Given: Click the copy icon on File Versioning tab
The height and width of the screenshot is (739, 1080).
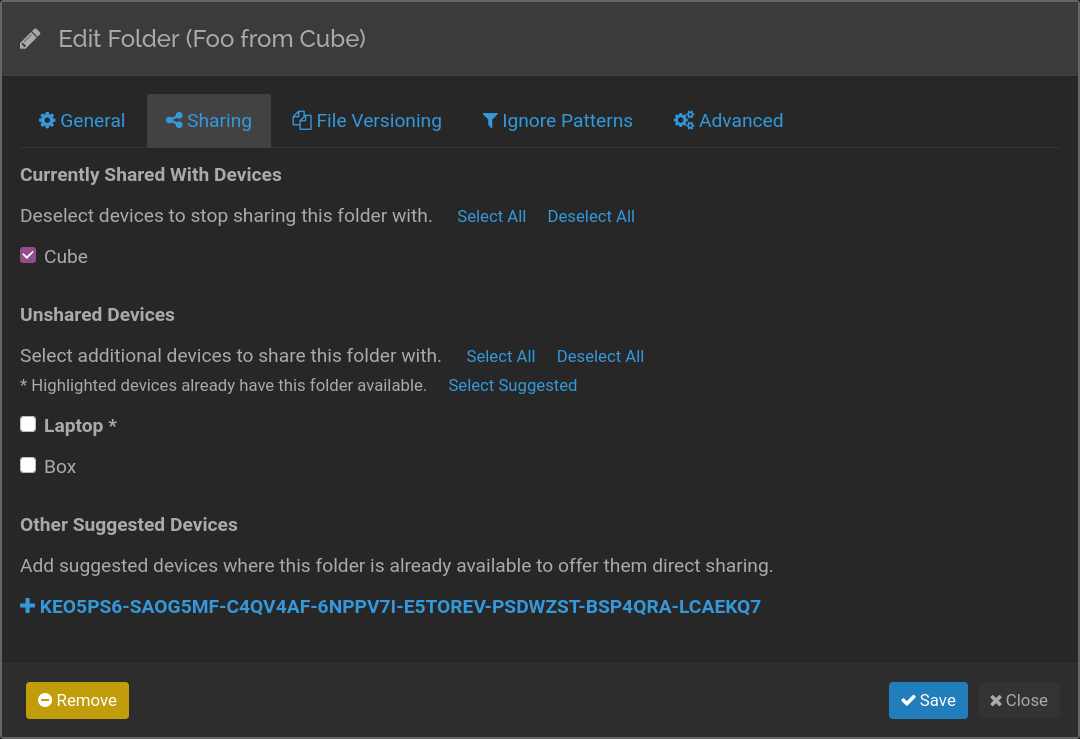Looking at the screenshot, I should pyautogui.click(x=301, y=120).
